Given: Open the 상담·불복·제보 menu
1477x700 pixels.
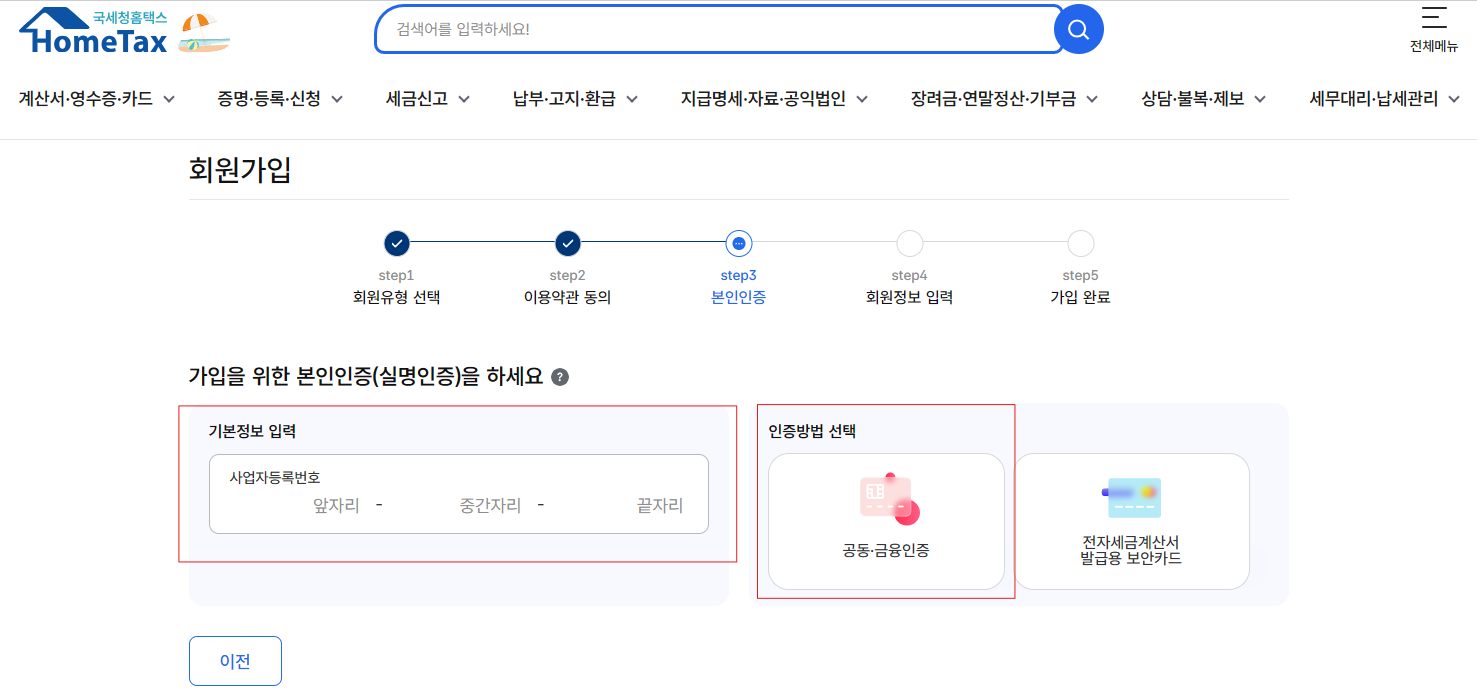Looking at the screenshot, I should pyautogui.click(x=1203, y=99).
